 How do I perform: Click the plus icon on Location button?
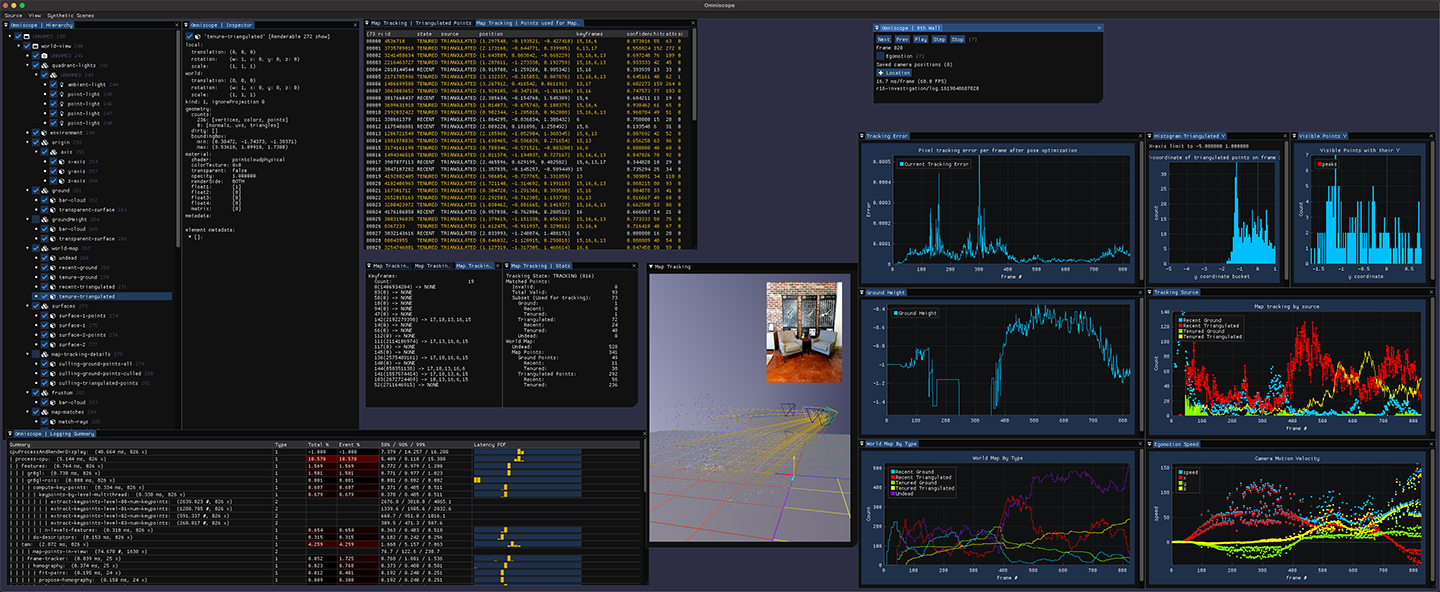pyautogui.click(x=881, y=73)
